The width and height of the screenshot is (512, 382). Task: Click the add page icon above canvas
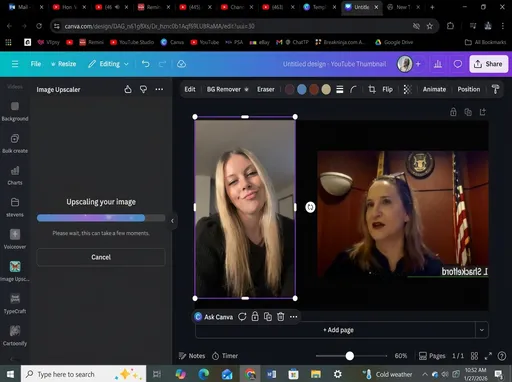[483, 112]
